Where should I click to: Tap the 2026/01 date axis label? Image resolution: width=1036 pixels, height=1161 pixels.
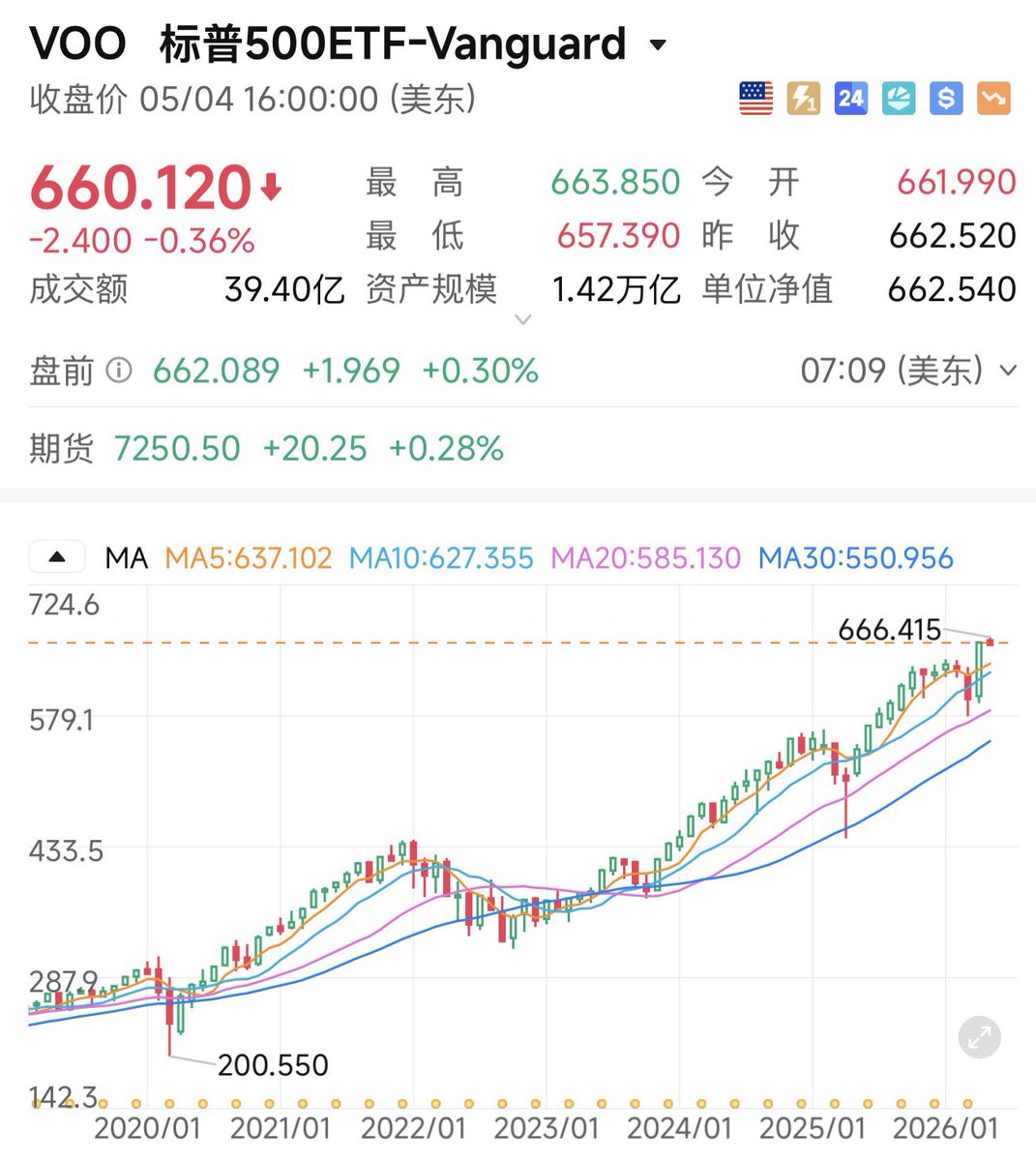click(x=945, y=1128)
